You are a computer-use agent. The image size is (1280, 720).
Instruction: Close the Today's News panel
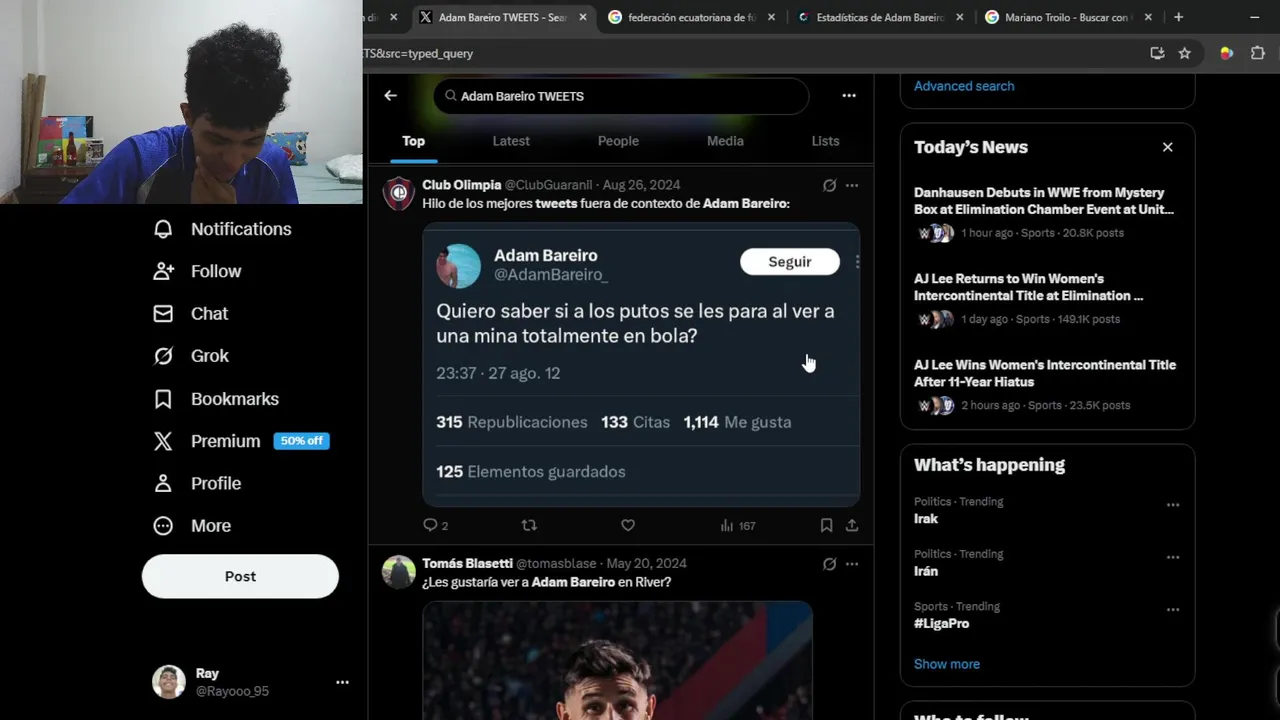click(1167, 147)
